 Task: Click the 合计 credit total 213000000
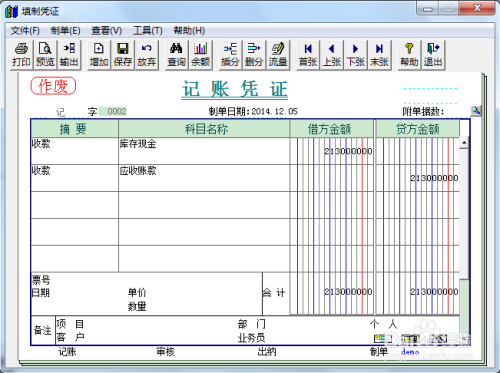[434, 292]
